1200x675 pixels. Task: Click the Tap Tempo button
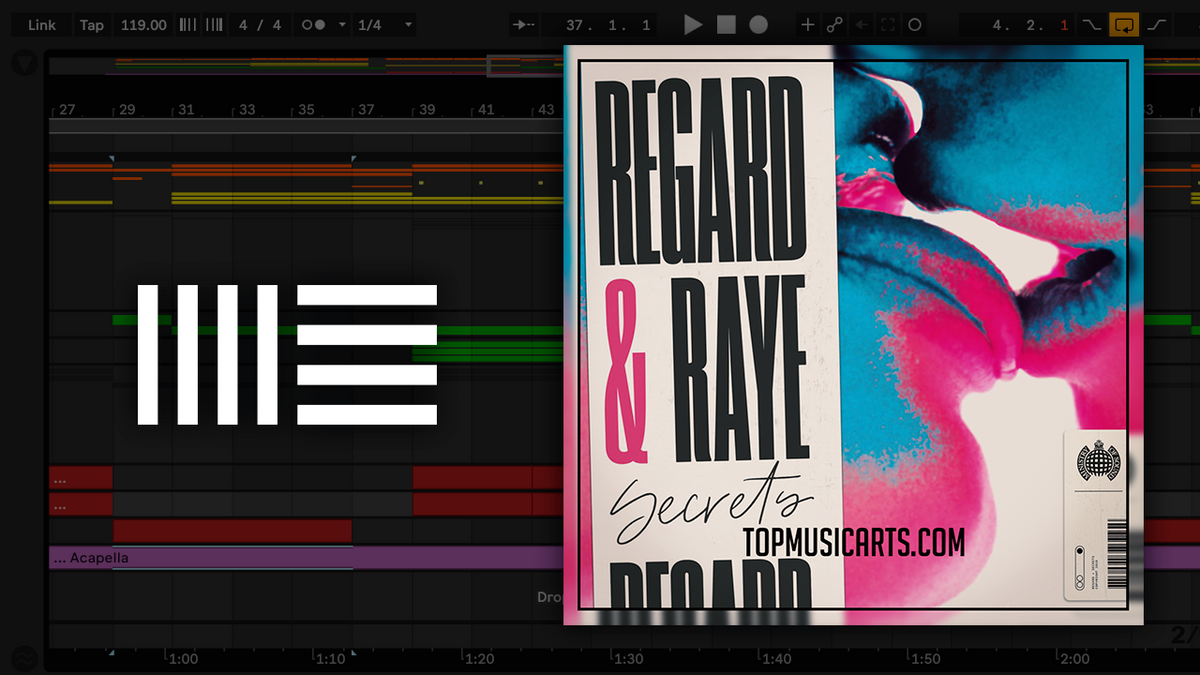[x=92, y=24]
